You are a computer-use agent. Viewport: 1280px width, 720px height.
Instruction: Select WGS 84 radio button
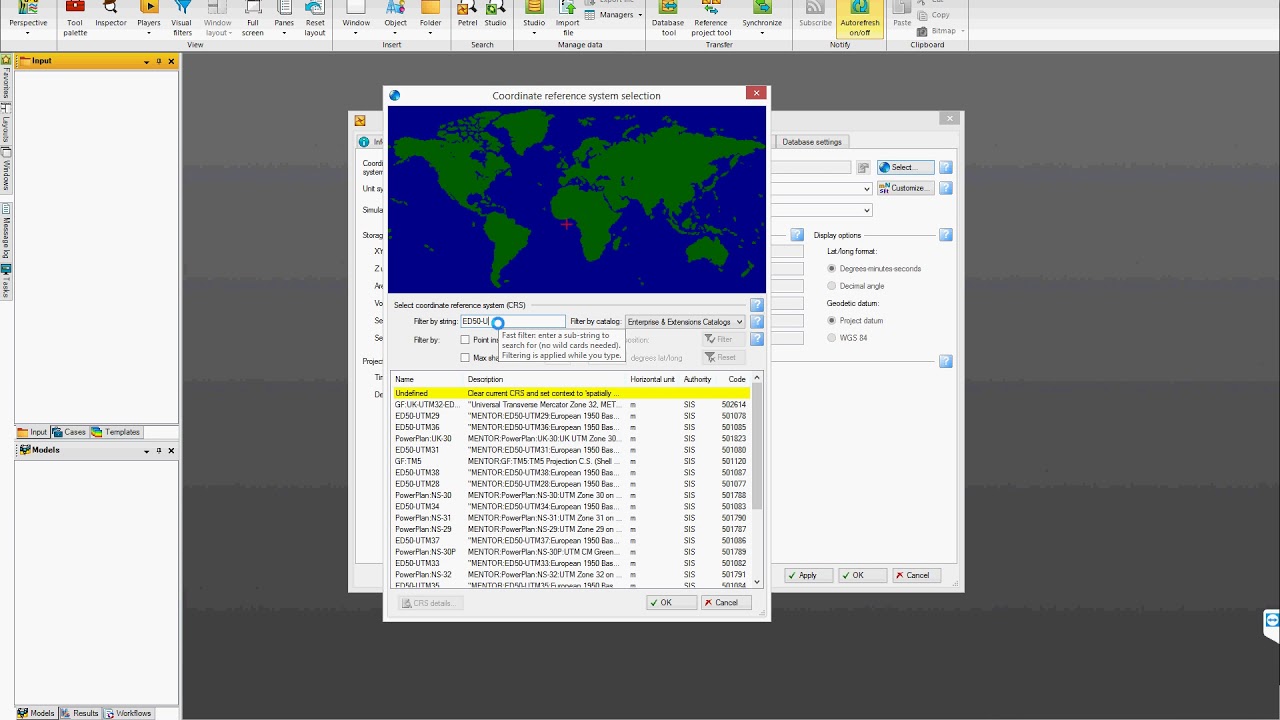[832, 338]
